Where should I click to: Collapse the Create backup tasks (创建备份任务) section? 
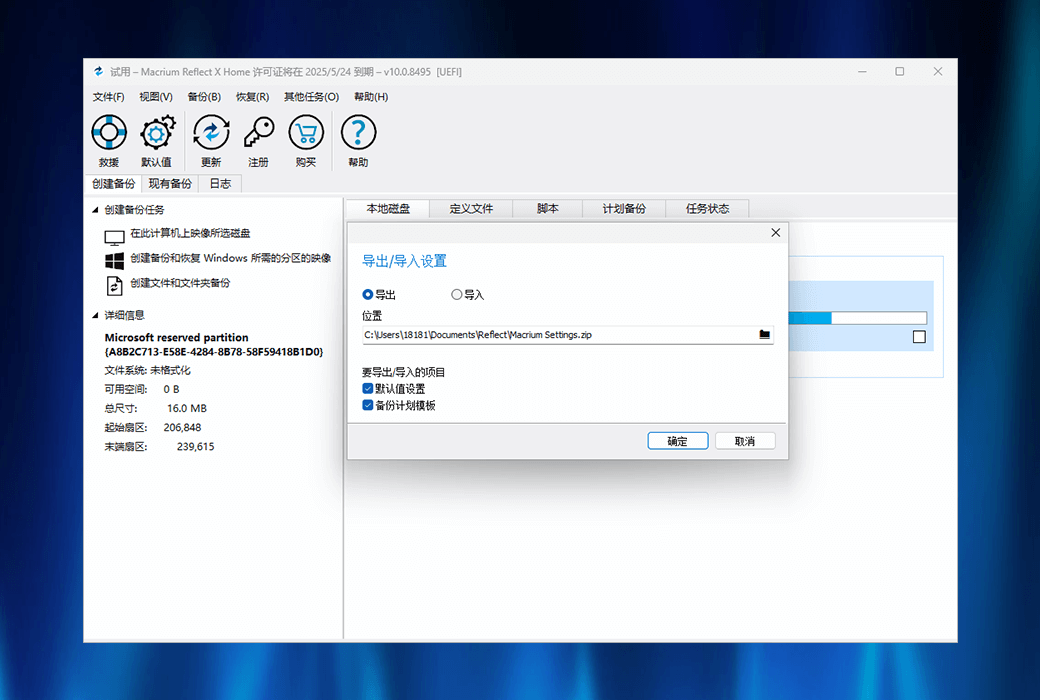click(95, 210)
